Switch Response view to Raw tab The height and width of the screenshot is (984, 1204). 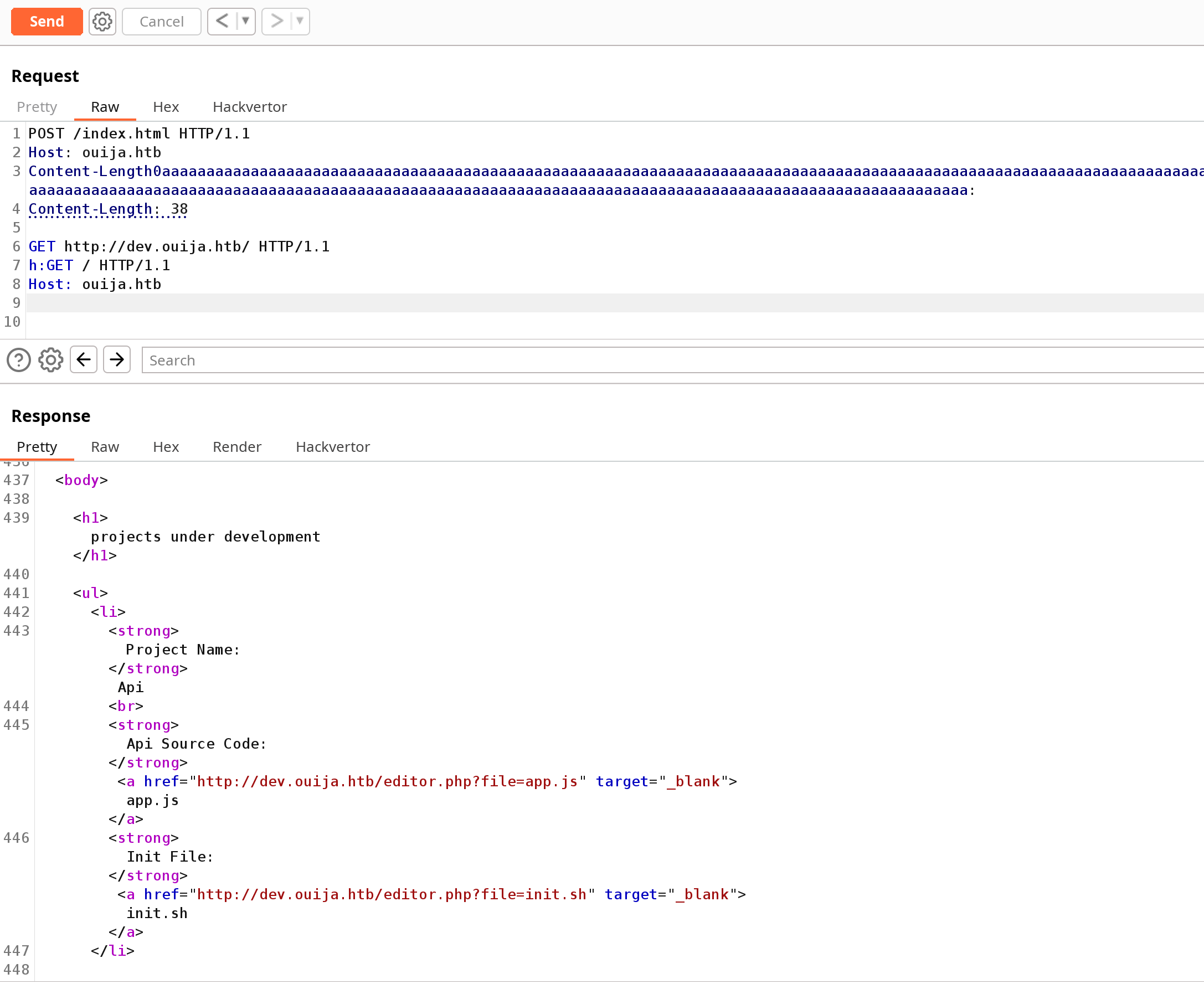click(x=105, y=447)
